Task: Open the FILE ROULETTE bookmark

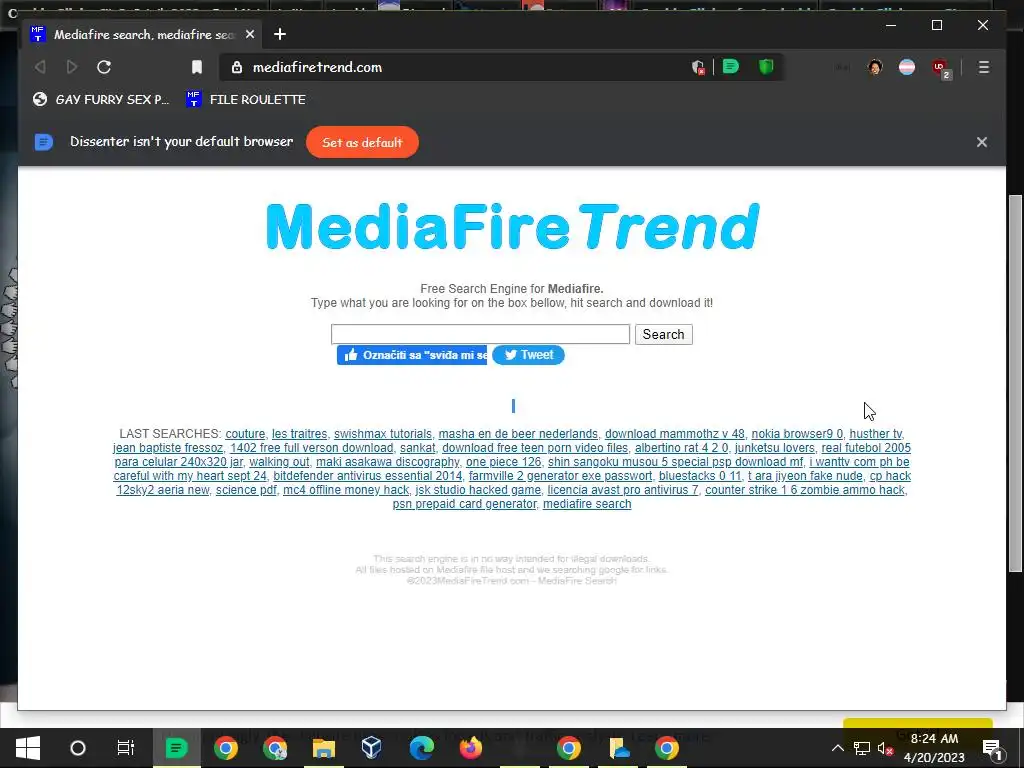Action: [246, 99]
